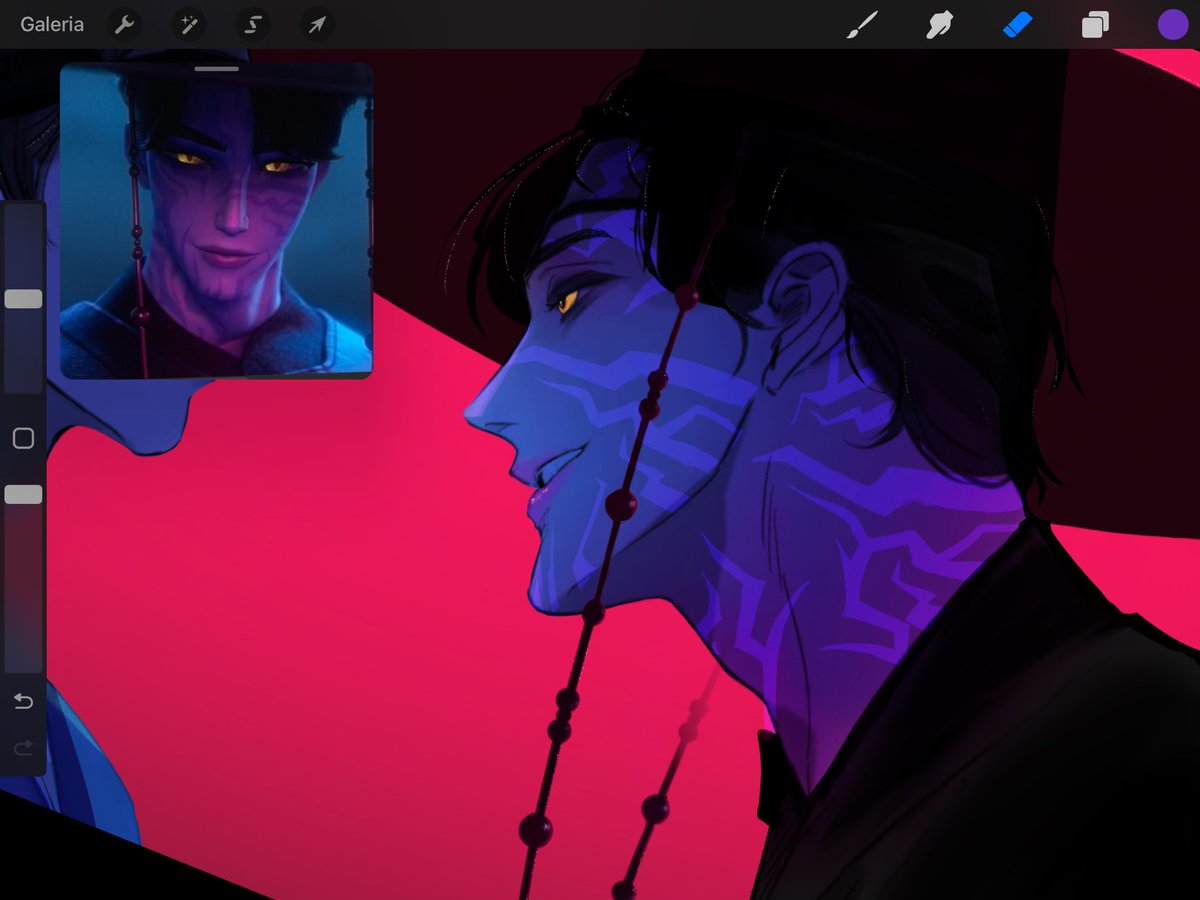This screenshot has height=900, width=1200.
Task: Undo the last stroke
Action: (x=23, y=701)
